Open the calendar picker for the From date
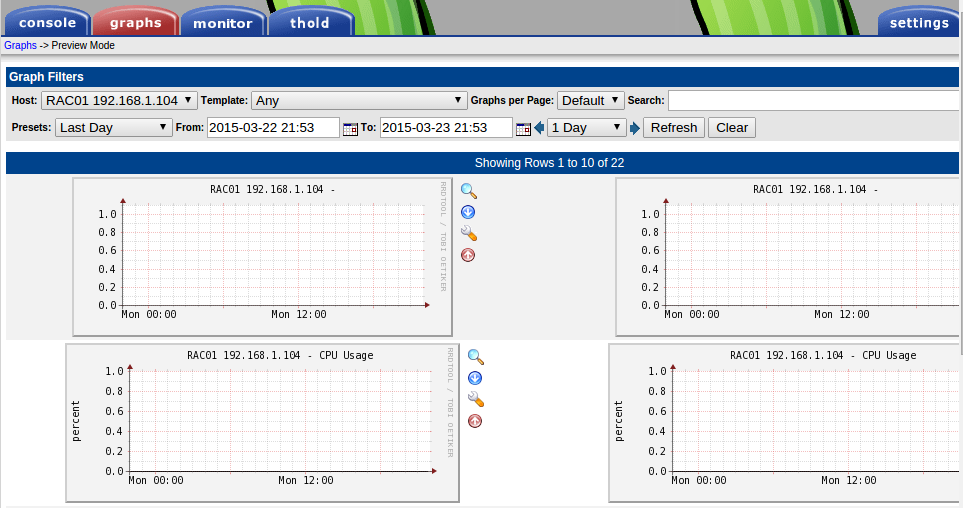 (x=350, y=128)
